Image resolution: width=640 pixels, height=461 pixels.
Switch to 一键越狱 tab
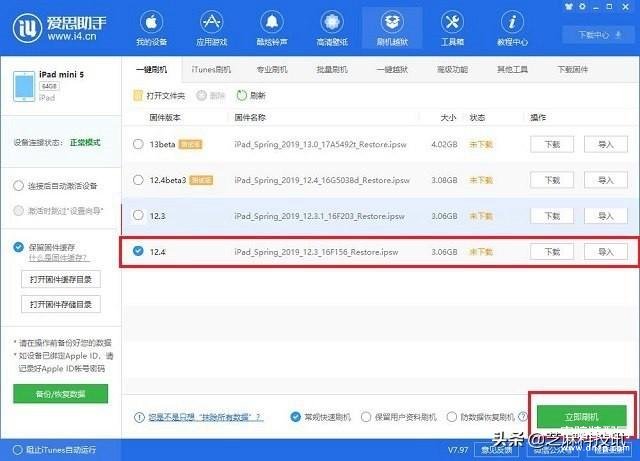tap(392, 70)
